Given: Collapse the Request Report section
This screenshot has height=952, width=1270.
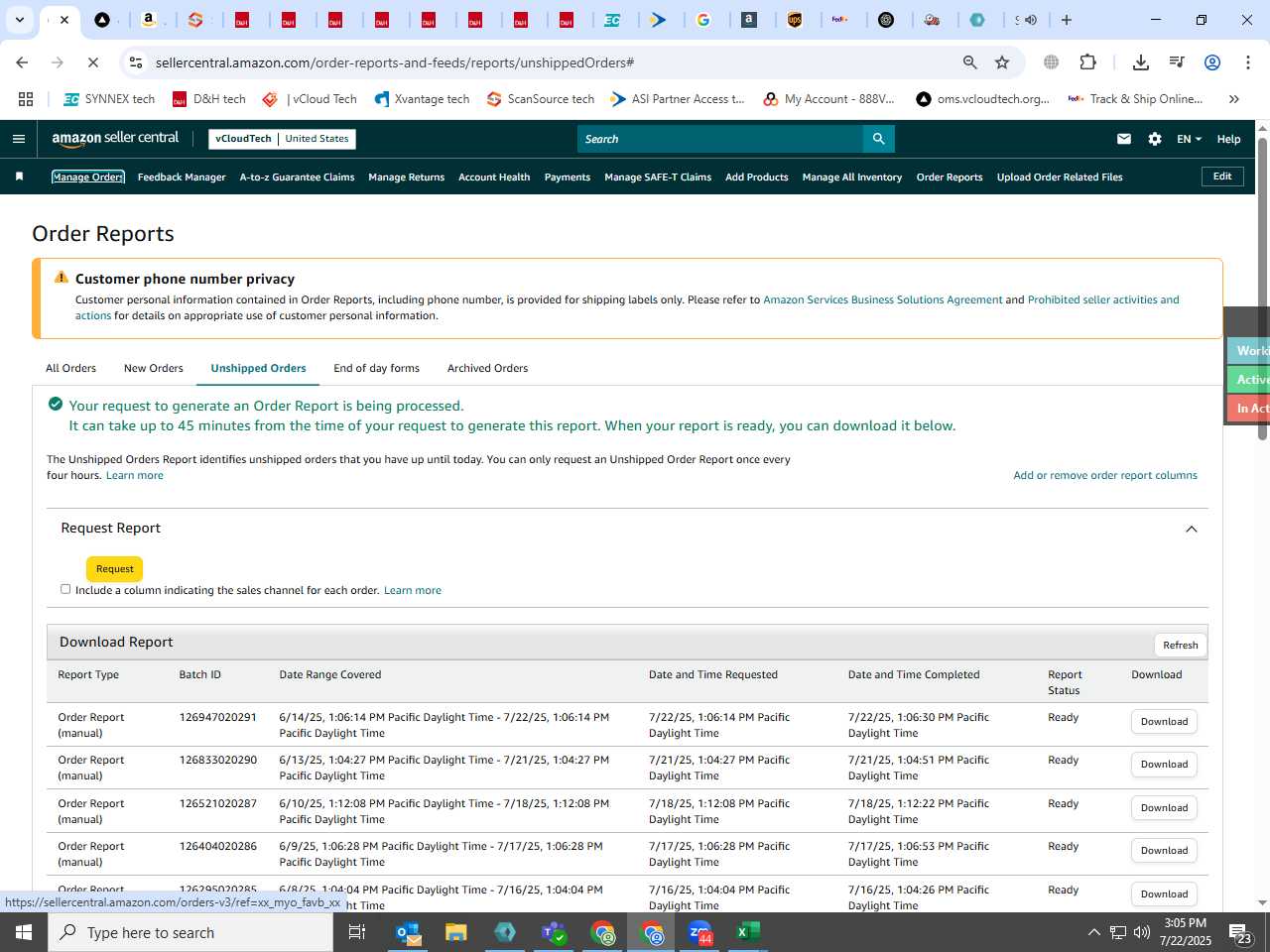Looking at the screenshot, I should (x=1192, y=529).
